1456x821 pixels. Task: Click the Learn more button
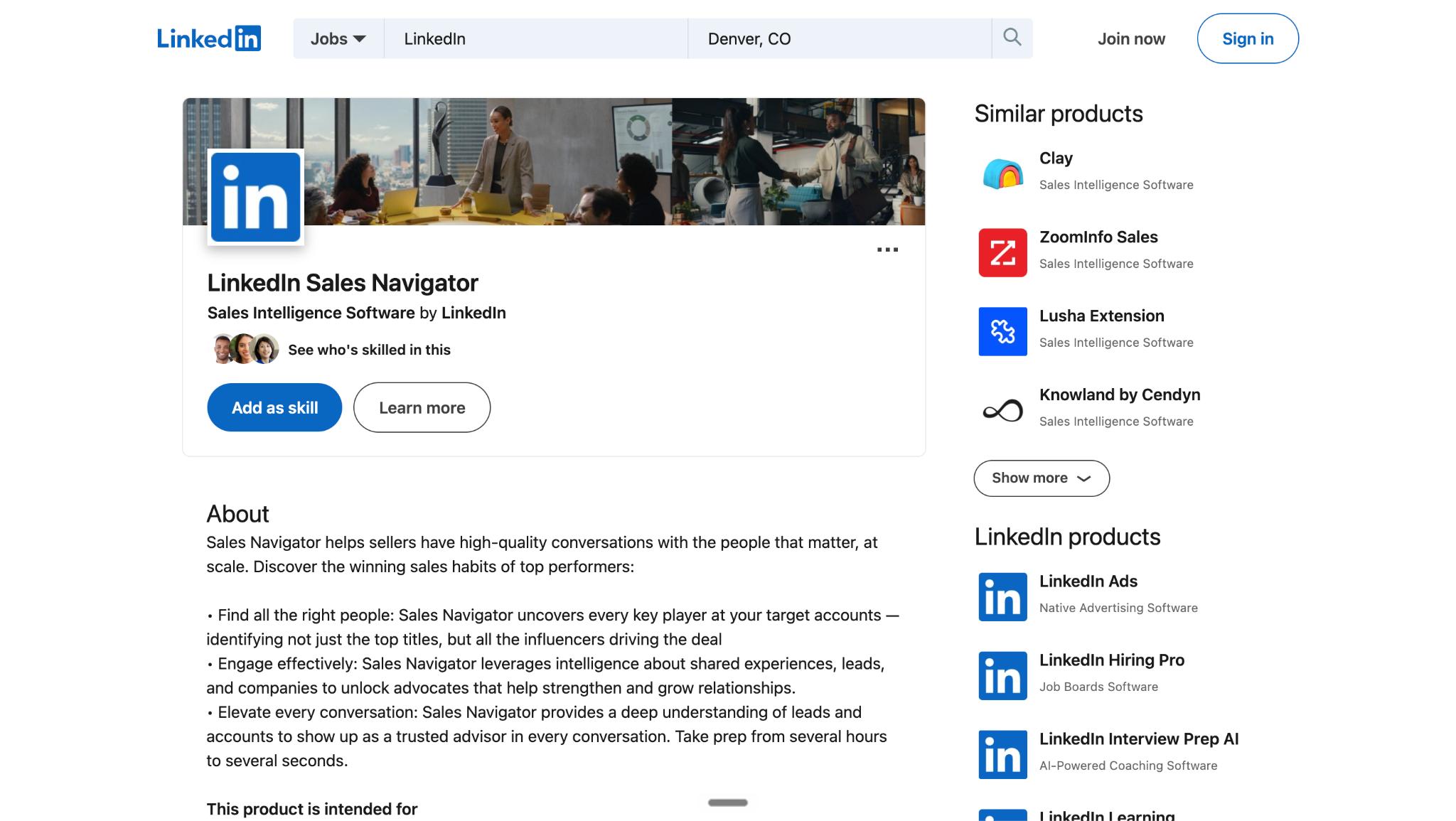[422, 407]
